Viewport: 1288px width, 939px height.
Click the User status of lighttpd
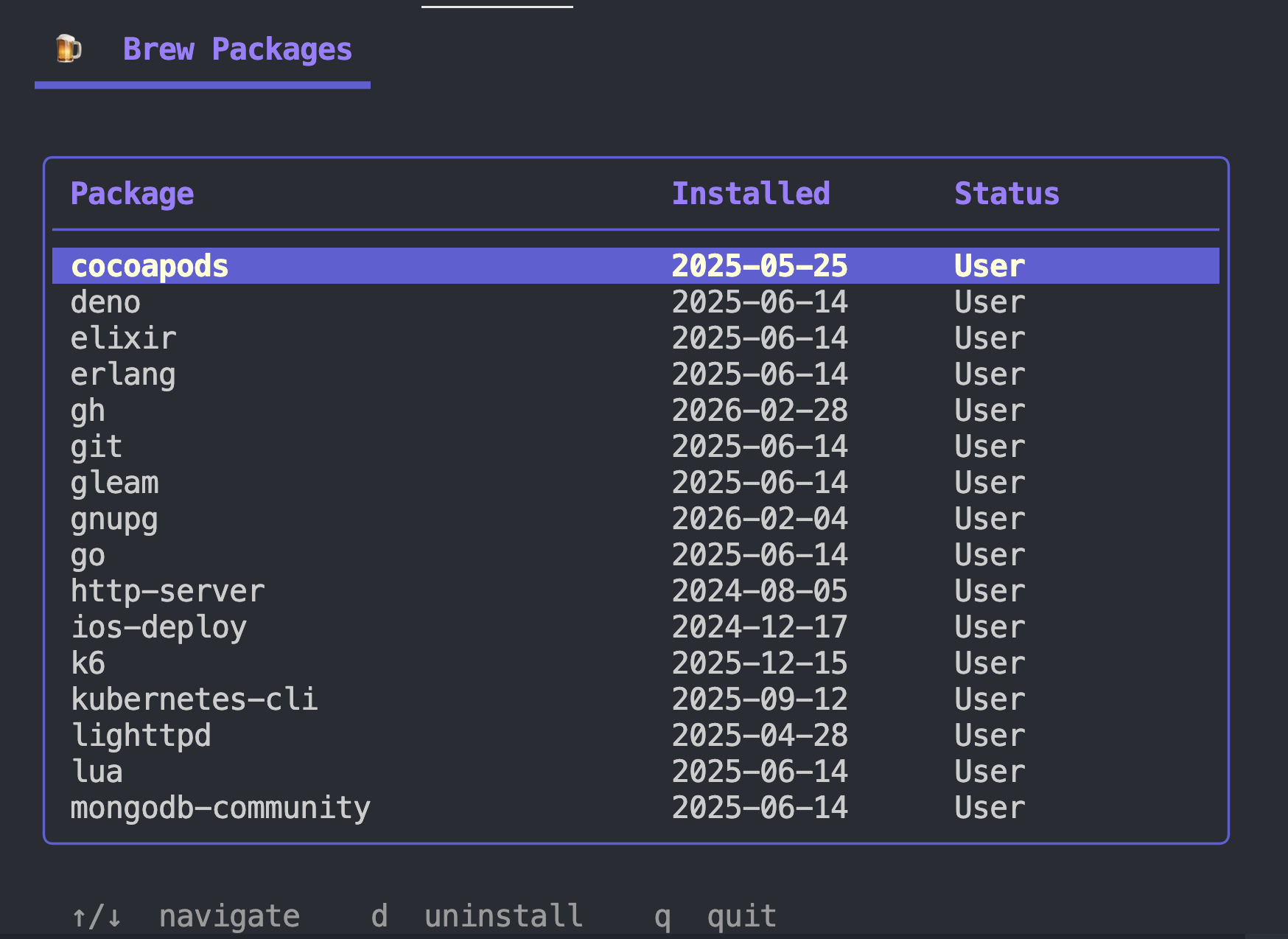point(989,734)
